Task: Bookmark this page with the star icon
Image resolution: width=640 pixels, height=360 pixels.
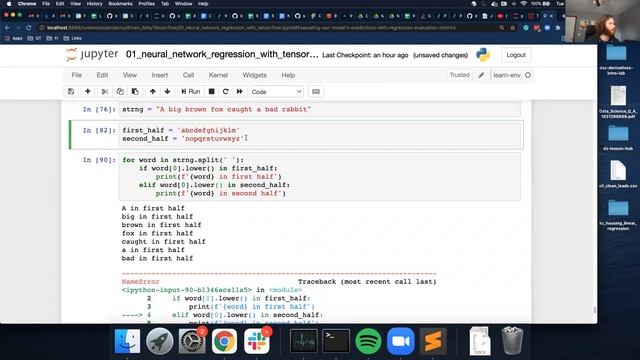Action: [513, 28]
